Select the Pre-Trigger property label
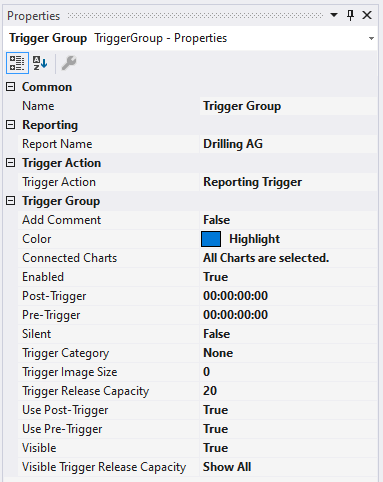Viewport: 383px width, 482px height. (51, 315)
